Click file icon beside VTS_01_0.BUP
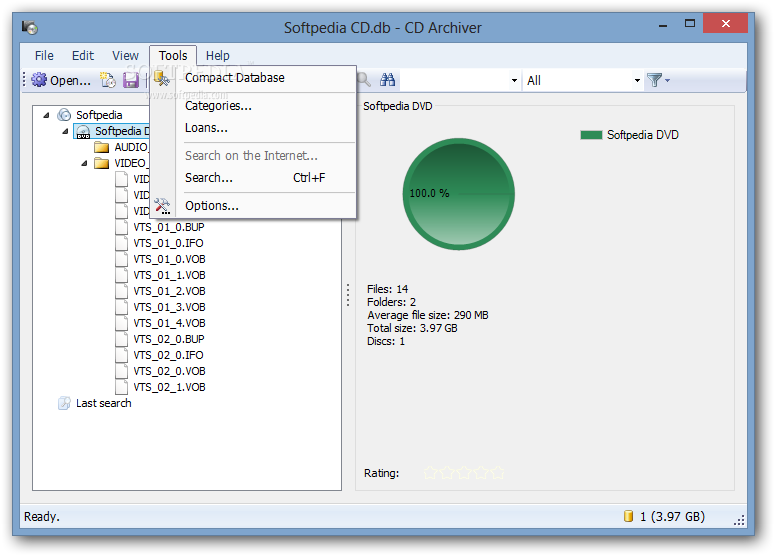 coord(122,227)
